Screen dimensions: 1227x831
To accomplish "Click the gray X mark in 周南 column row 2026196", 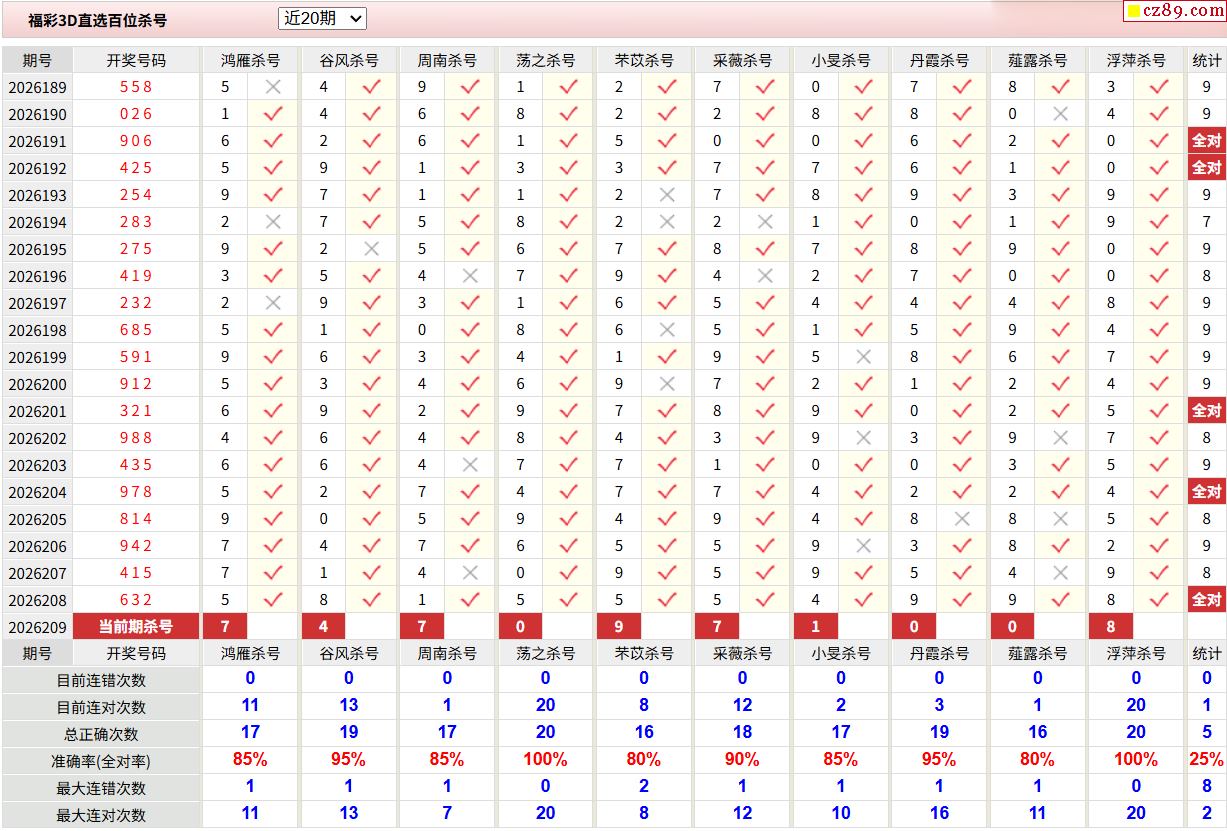I will (470, 276).
